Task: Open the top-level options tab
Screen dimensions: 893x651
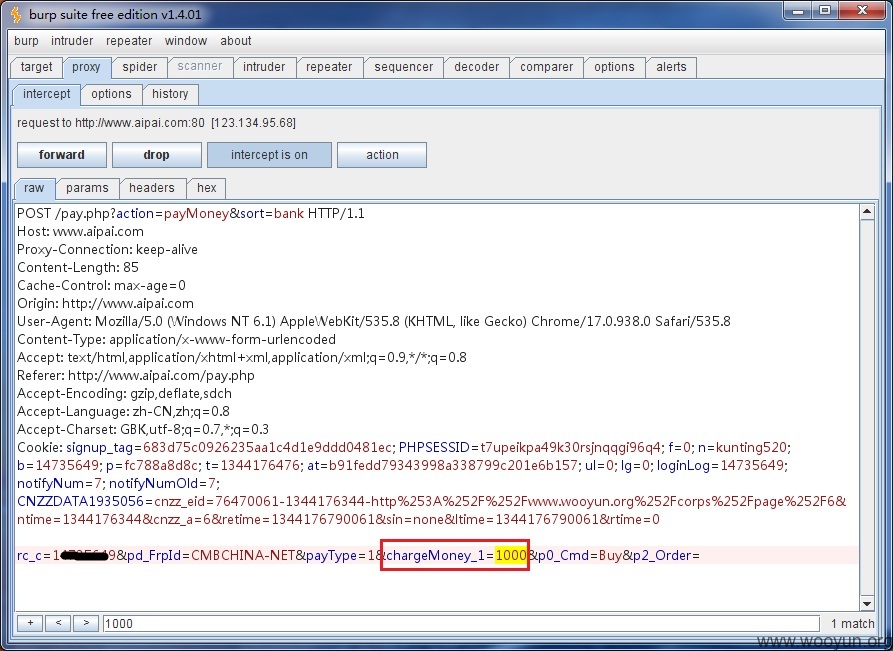Action: click(x=615, y=67)
